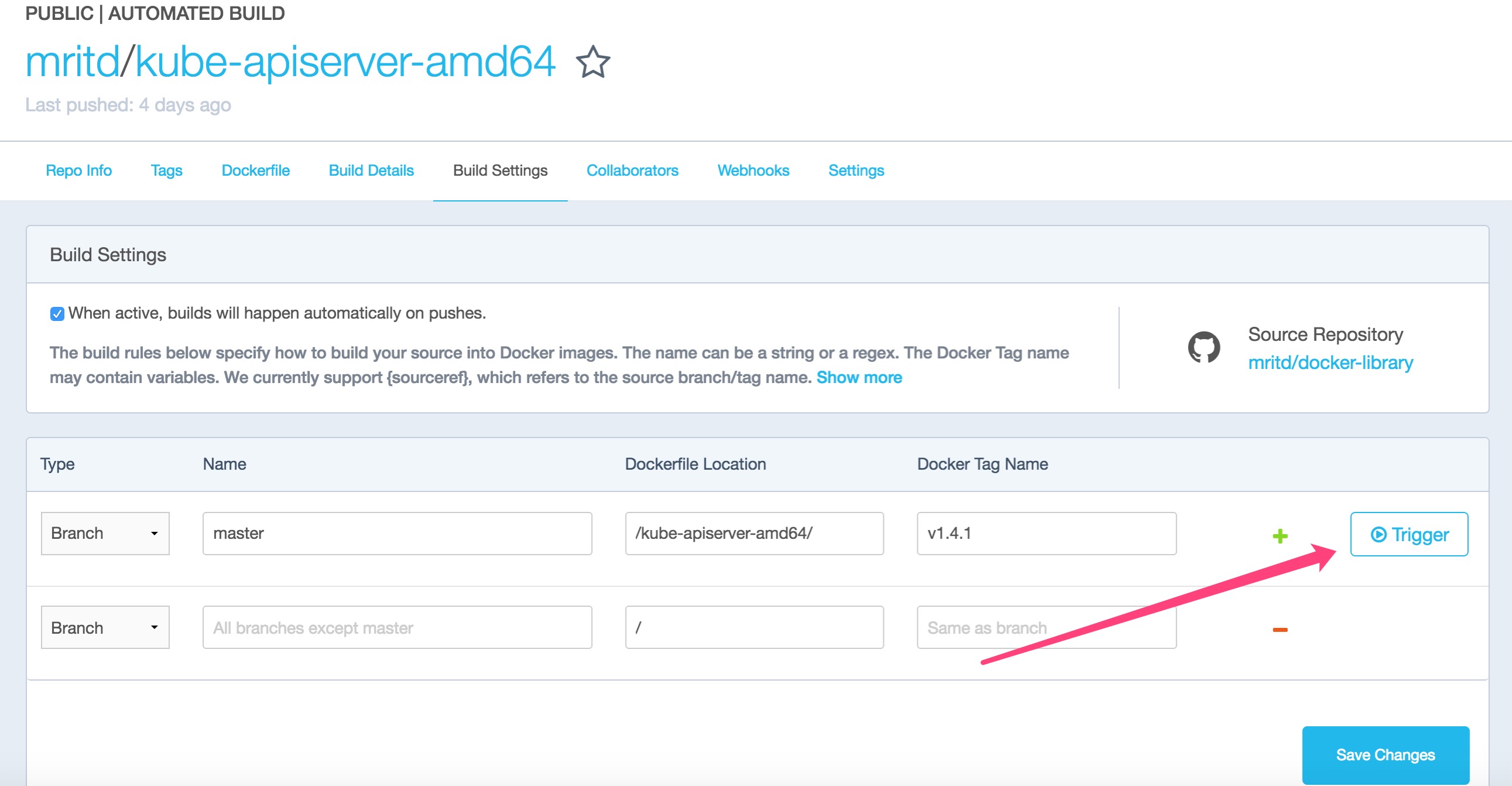This screenshot has height=786, width=1512.
Task: Open the Settings tab
Action: (856, 170)
